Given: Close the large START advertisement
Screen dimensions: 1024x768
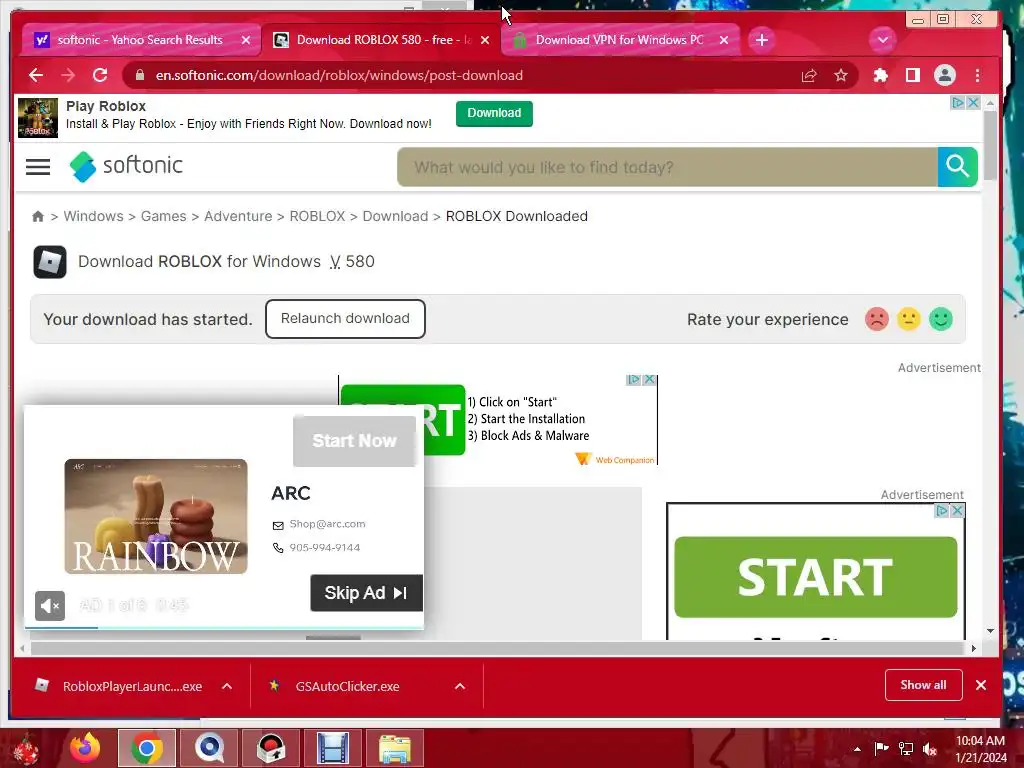Looking at the screenshot, I should pos(957,511).
